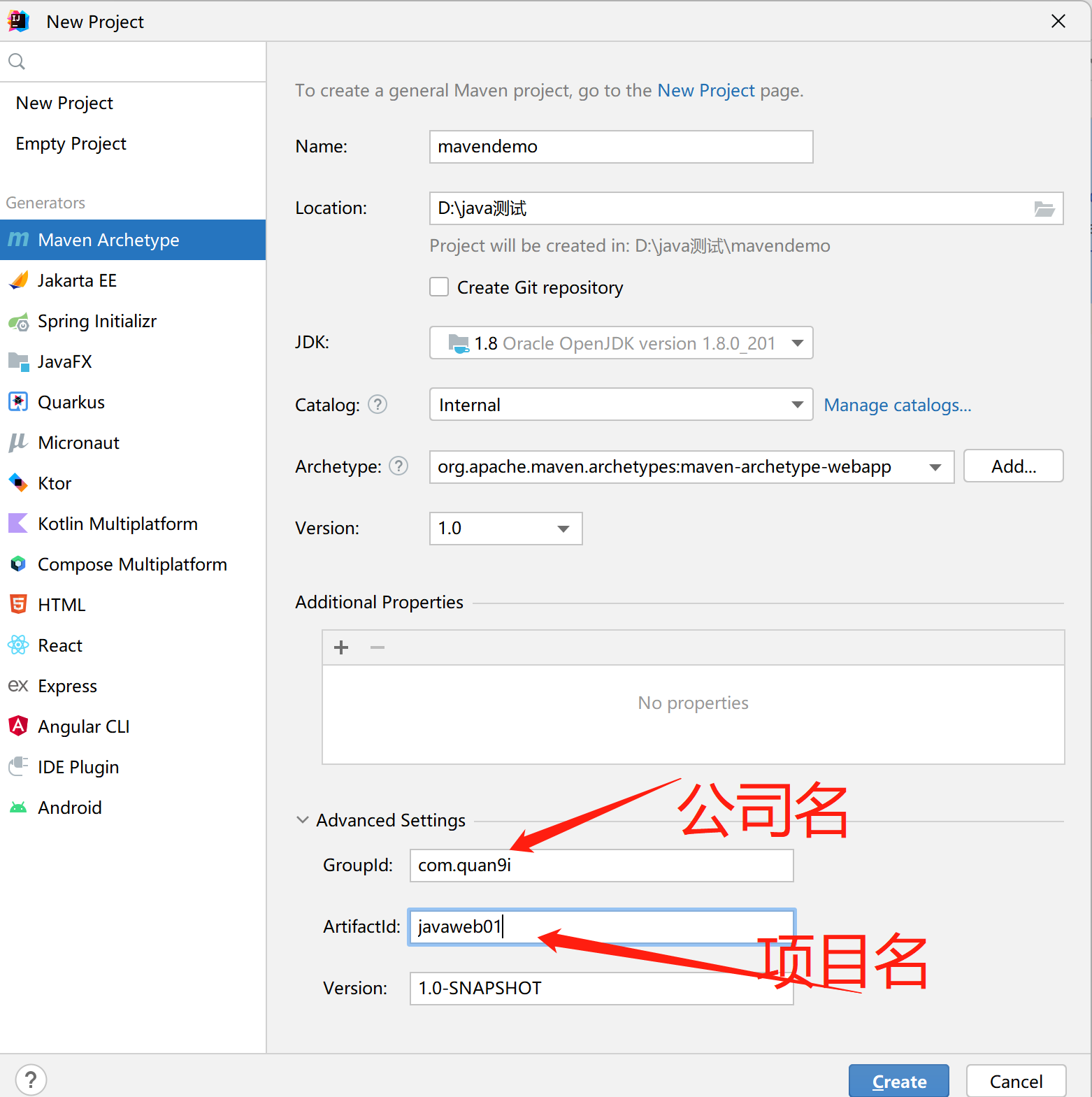Viewport: 1092px width, 1097px height.
Task: Click the Name field mavendemo
Action: [x=622, y=147]
